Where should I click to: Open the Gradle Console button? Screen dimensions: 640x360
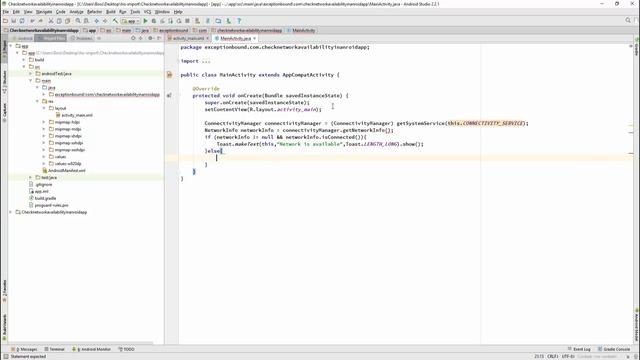[614, 349]
